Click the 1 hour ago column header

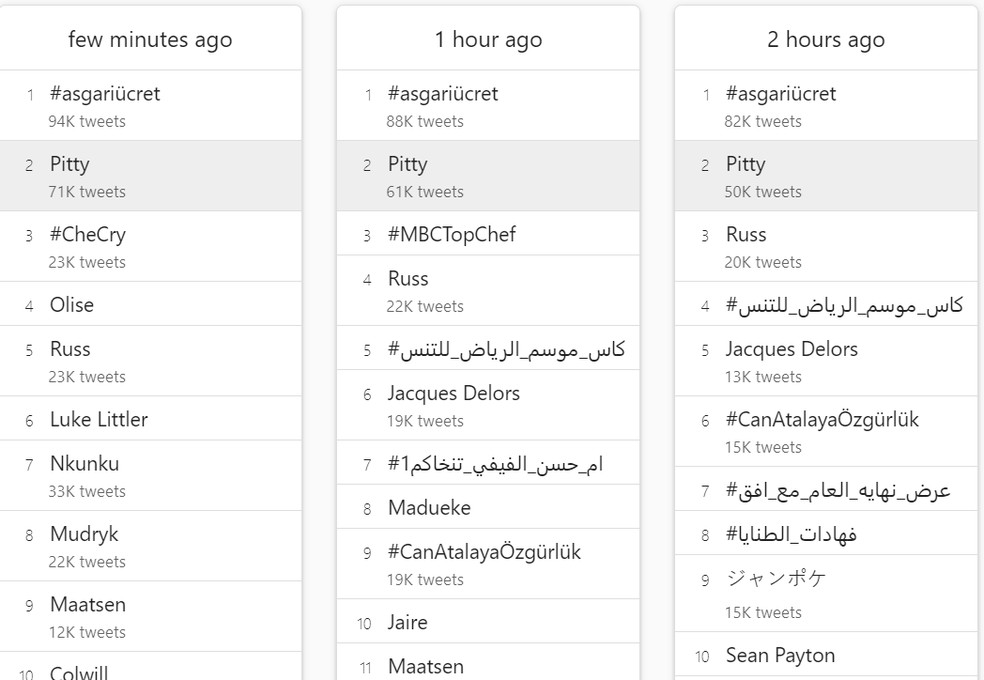pos(488,40)
